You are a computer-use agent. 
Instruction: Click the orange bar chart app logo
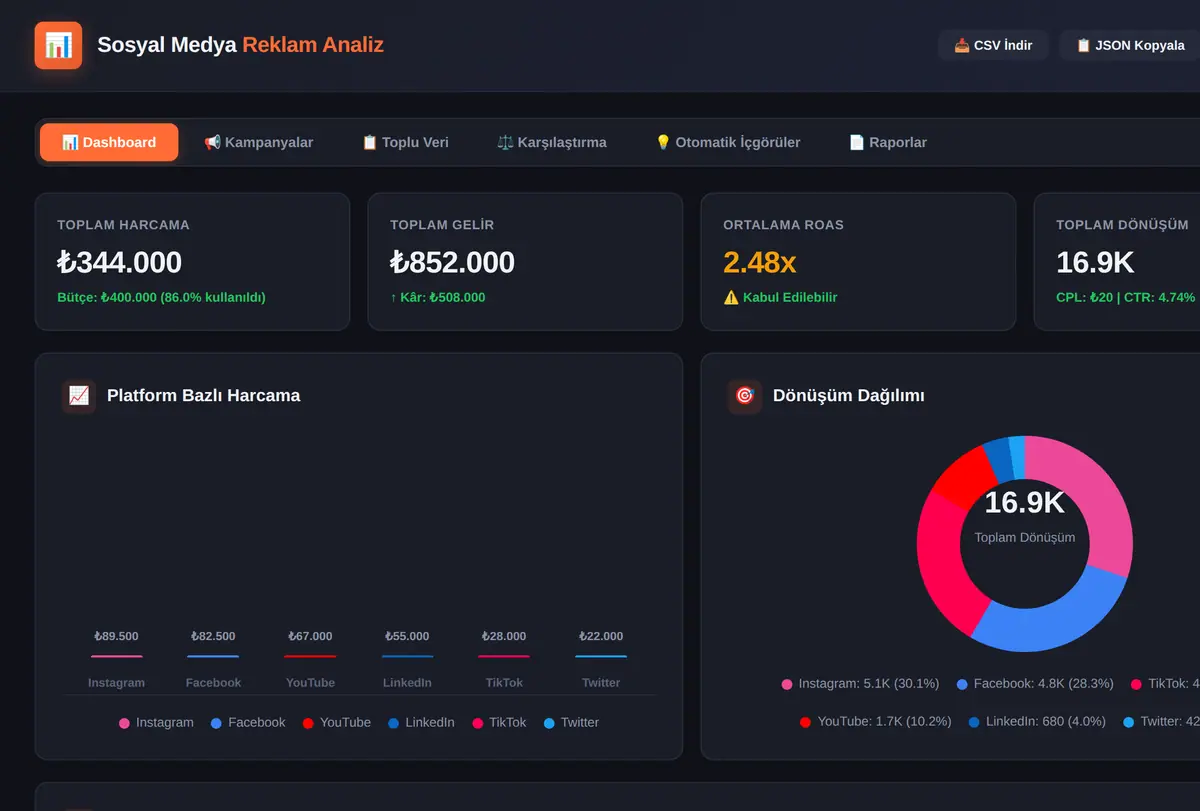(x=58, y=45)
